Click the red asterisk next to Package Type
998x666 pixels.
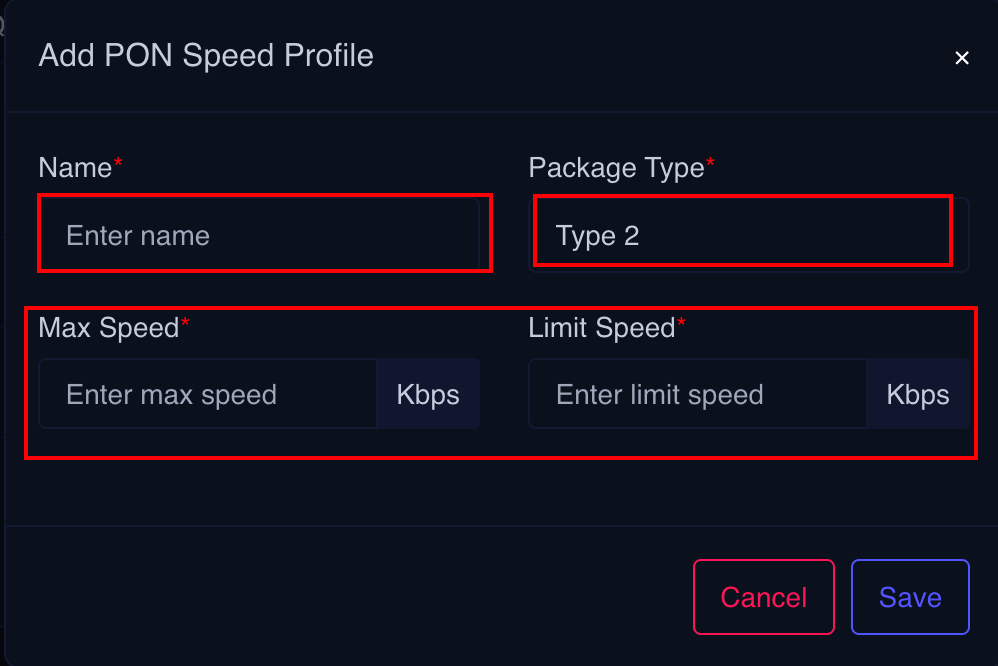tap(711, 163)
